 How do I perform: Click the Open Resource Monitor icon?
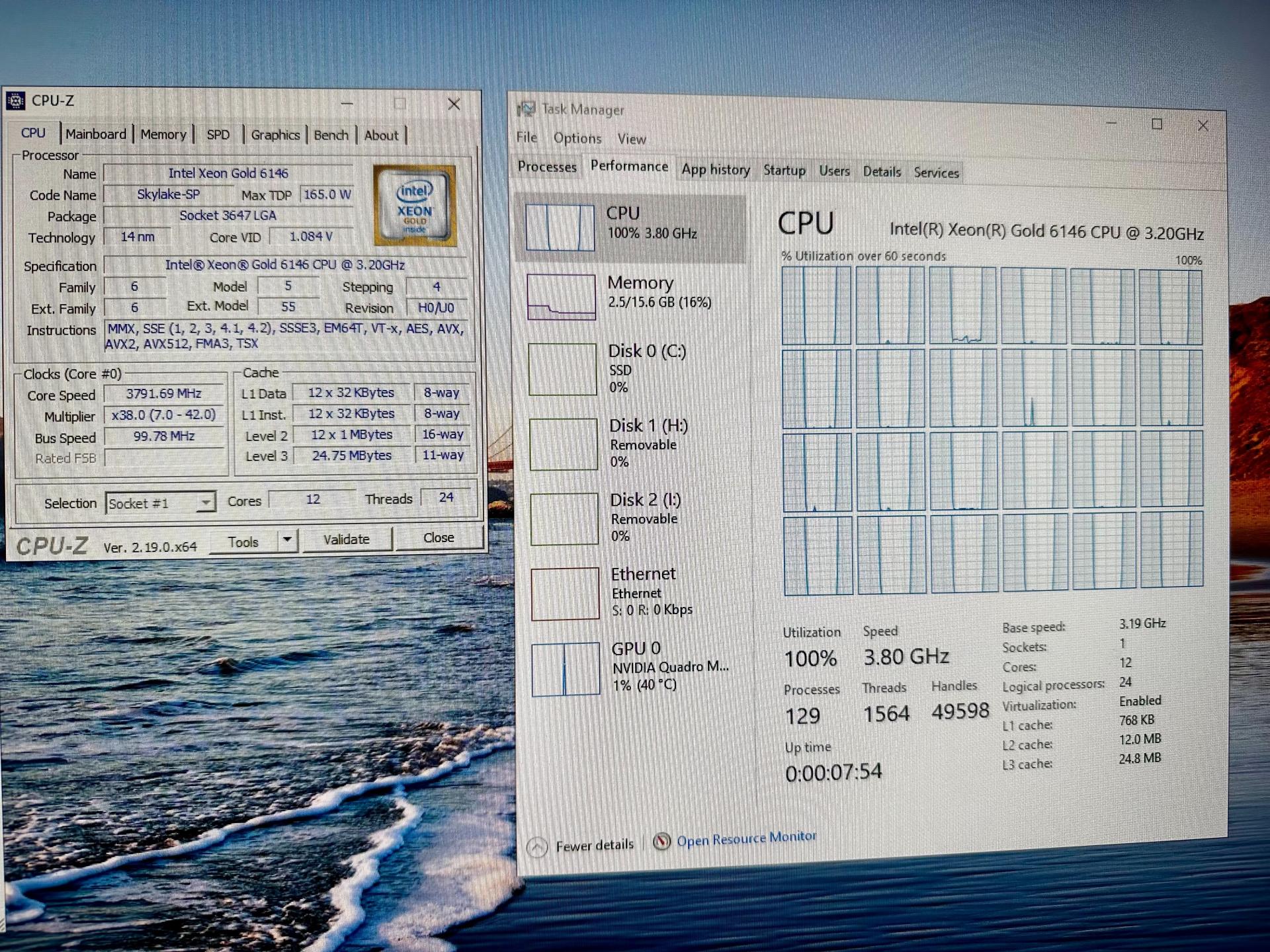point(661,841)
